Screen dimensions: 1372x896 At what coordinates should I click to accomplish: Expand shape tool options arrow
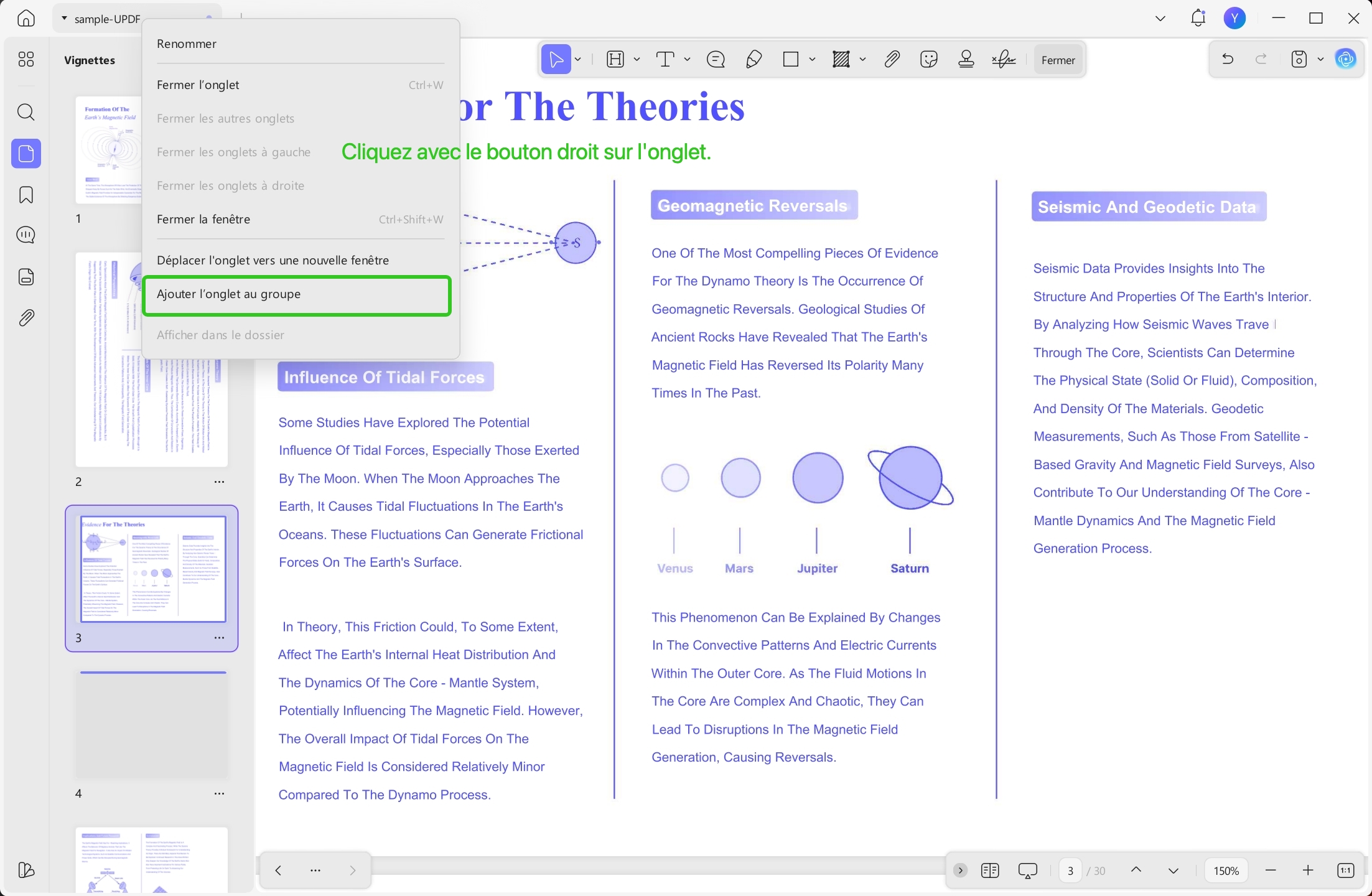pyautogui.click(x=812, y=60)
